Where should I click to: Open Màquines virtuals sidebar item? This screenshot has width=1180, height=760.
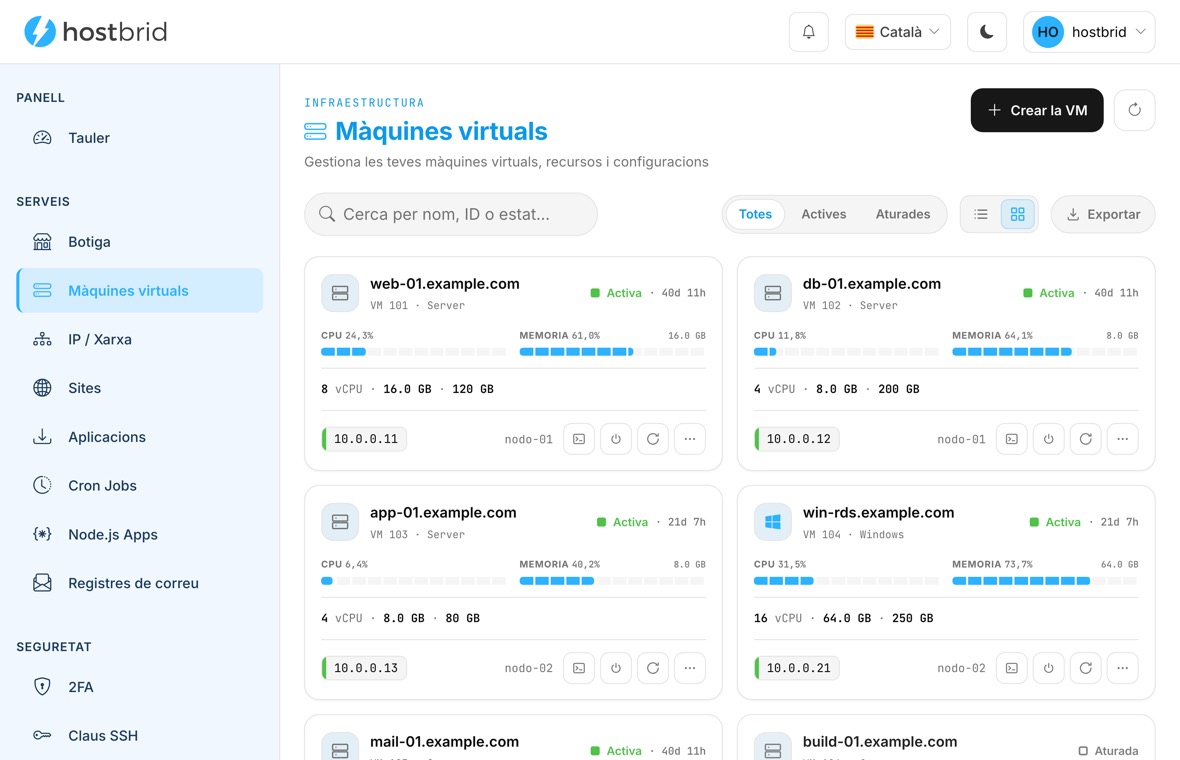tap(140, 290)
